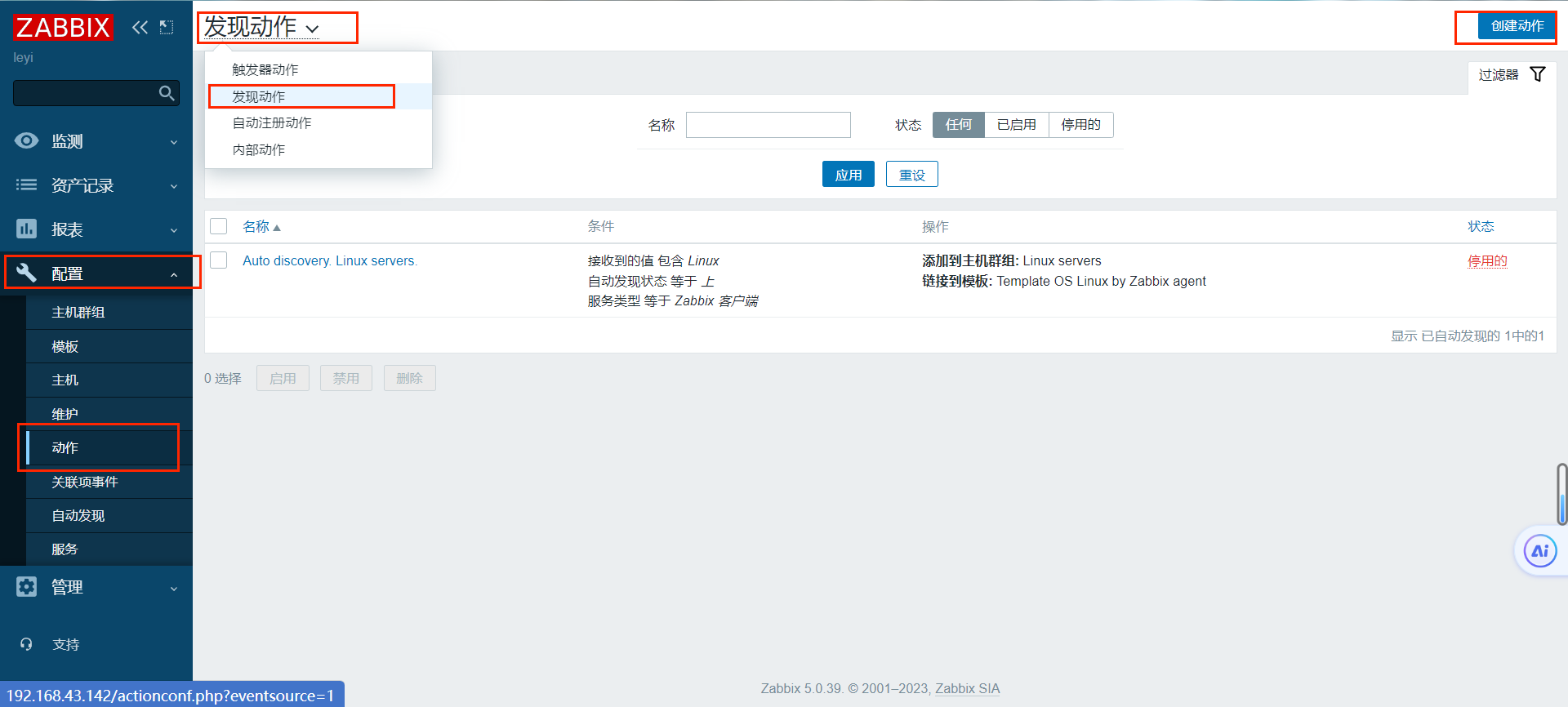Click the Reports bar chart icon

pos(26,229)
